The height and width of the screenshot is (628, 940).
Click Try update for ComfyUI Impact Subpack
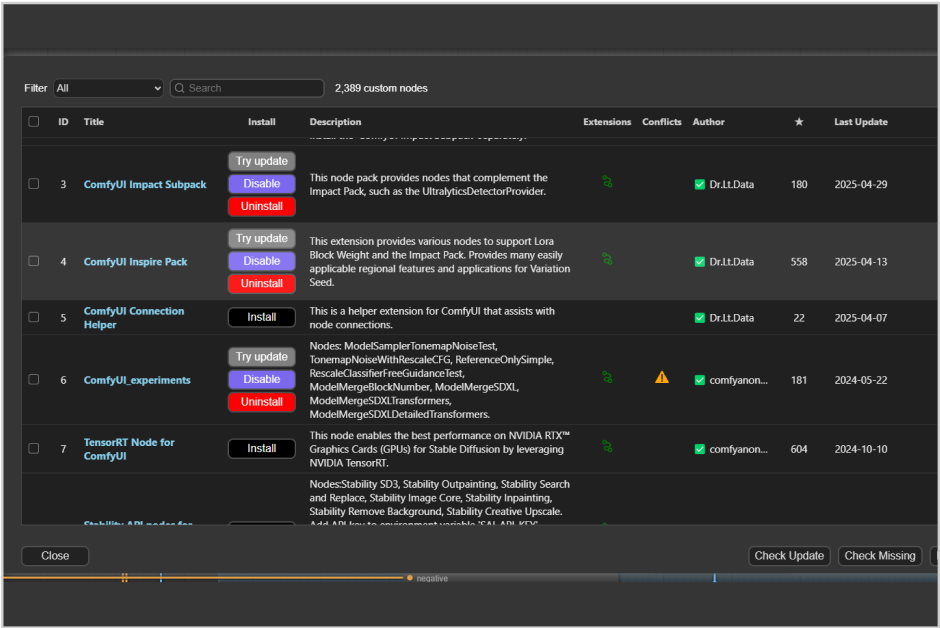(x=262, y=161)
